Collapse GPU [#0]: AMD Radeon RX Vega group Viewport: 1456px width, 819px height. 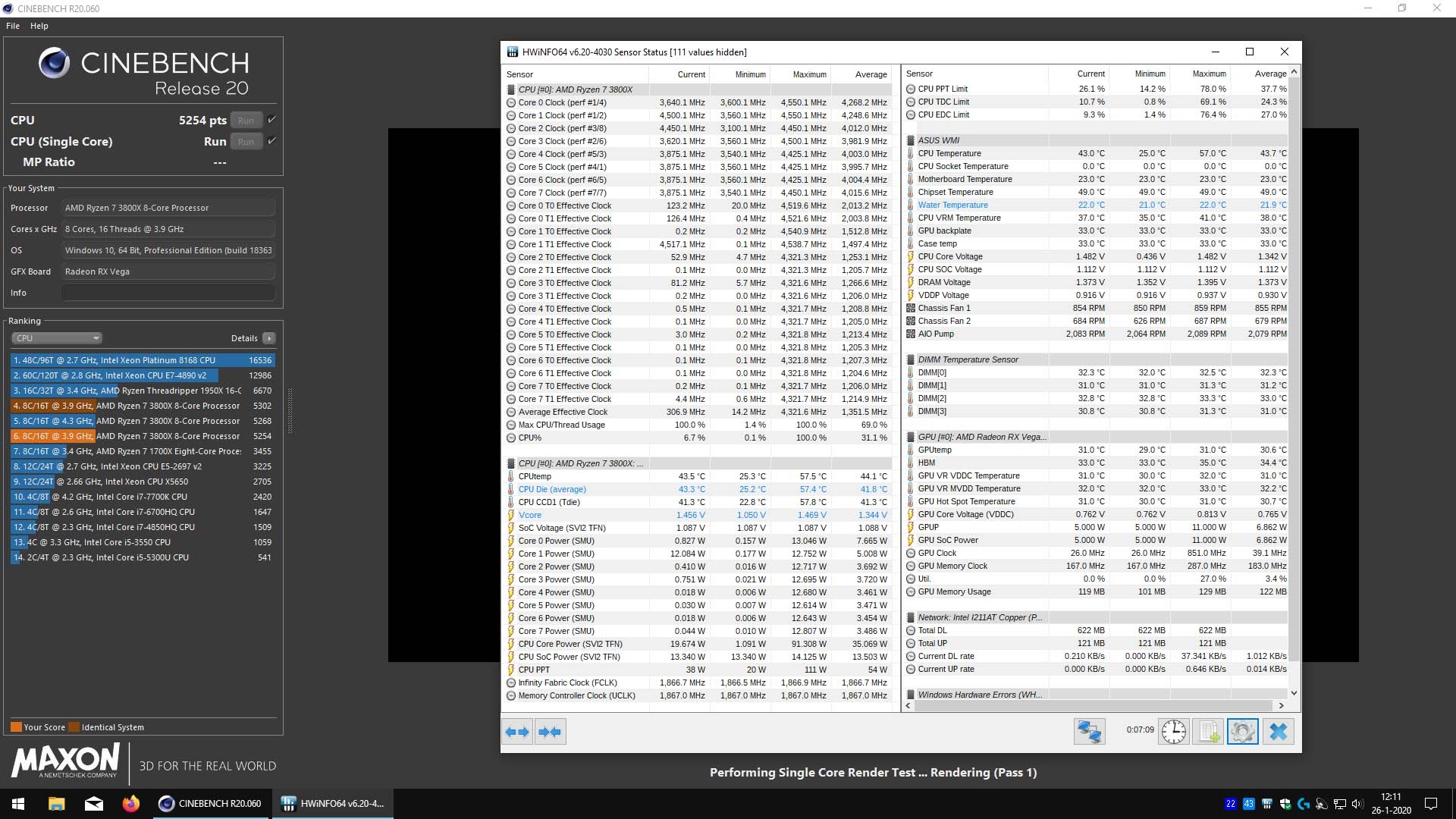click(911, 437)
